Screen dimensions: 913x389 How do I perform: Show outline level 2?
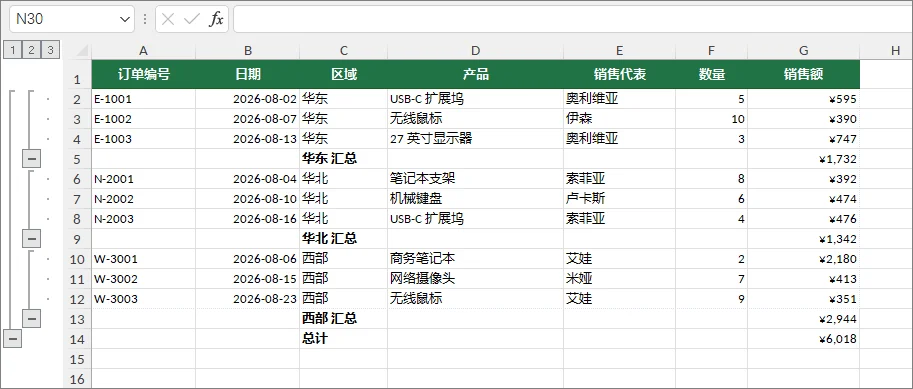click(x=31, y=50)
